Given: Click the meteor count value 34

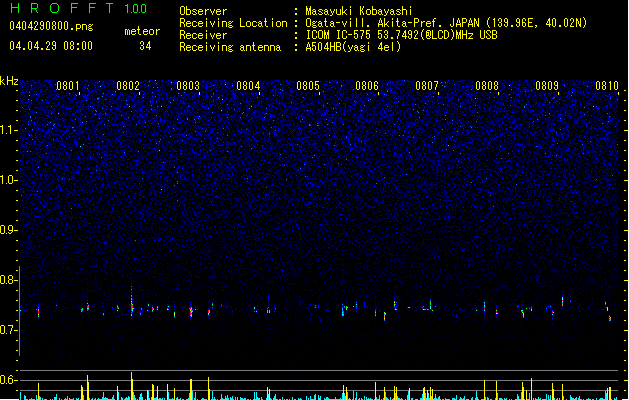Looking at the screenshot, I should [x=145, y=46].
